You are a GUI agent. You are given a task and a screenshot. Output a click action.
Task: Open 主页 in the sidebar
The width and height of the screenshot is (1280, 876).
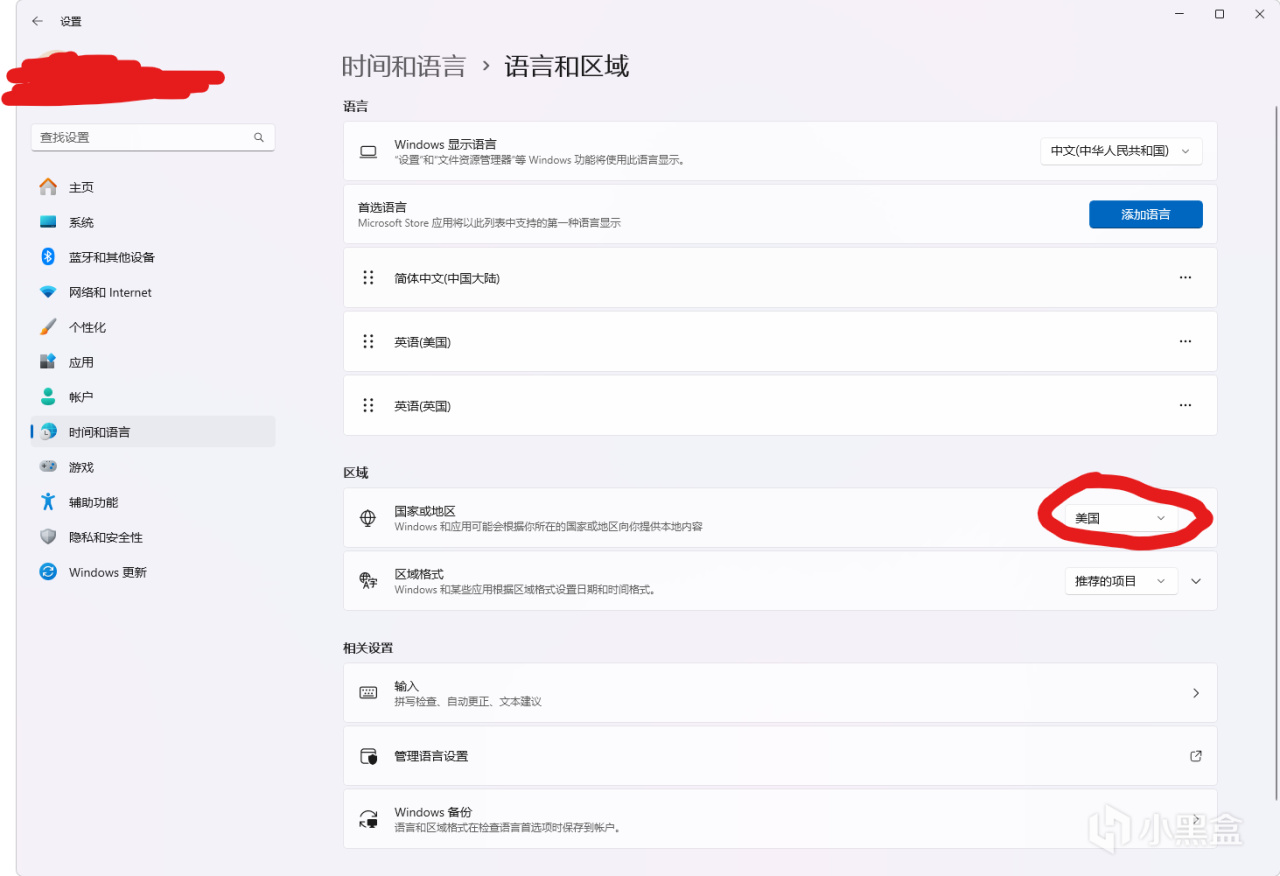(x=153, y=187)
